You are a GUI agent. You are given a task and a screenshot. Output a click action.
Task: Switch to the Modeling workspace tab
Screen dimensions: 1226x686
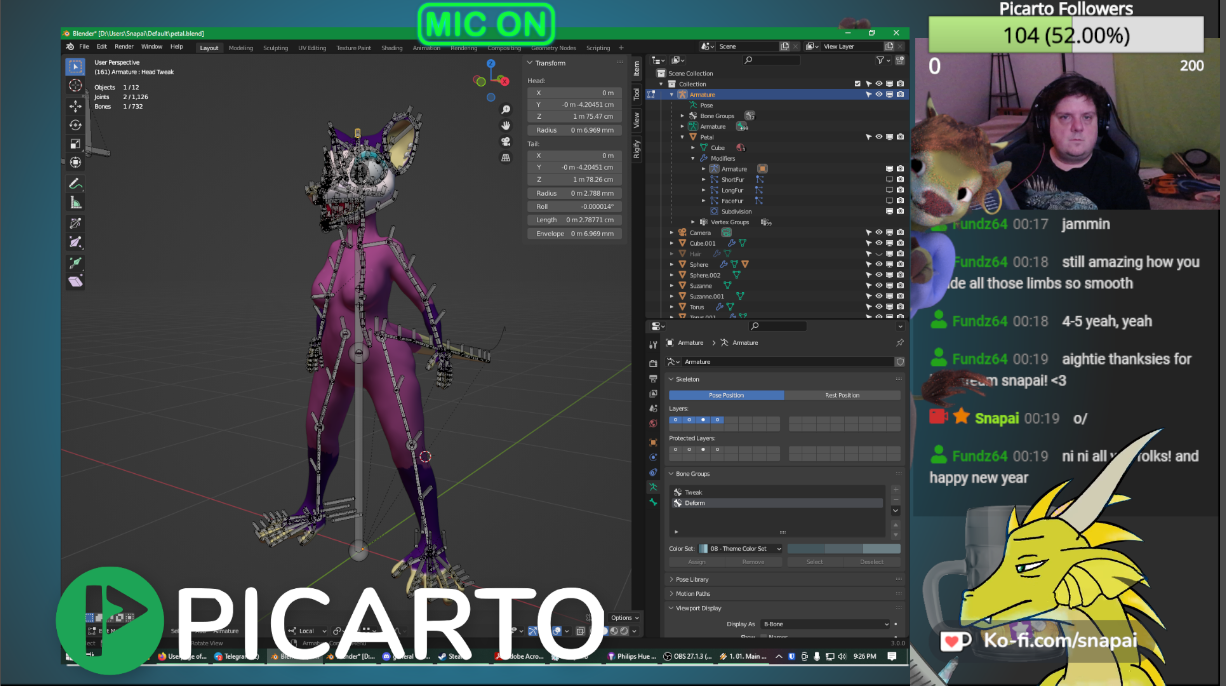(241, 47)
